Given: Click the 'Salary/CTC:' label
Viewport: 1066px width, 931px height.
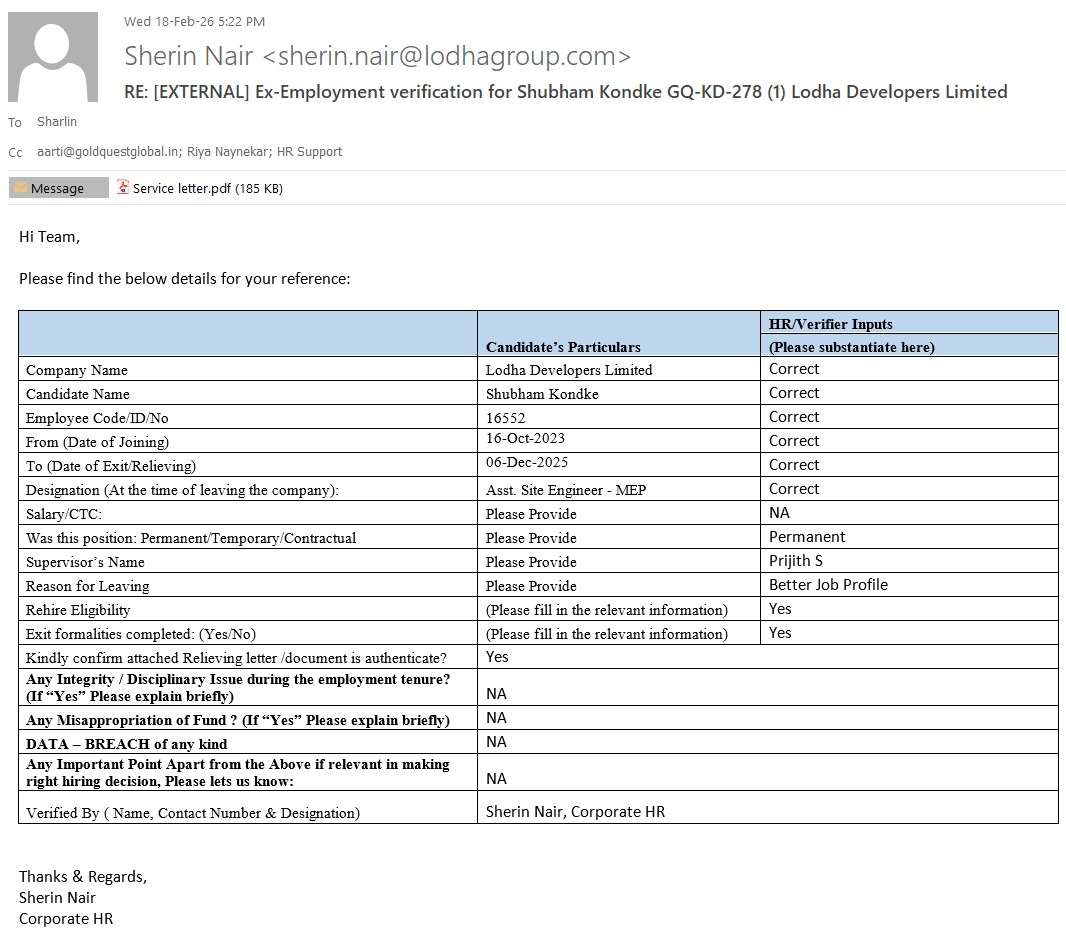Looking at the screenshot, I should pyautogui.click(x=64, y=514).
